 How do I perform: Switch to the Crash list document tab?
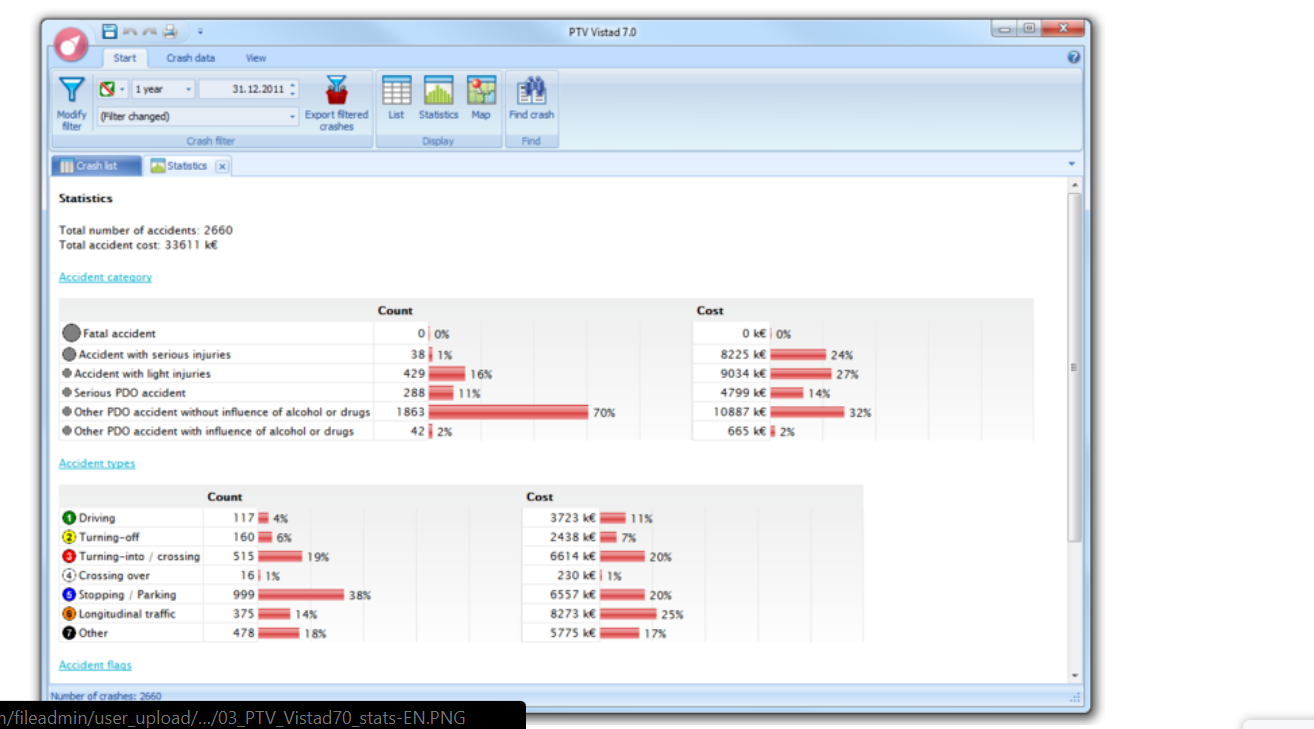tap(96, 166)
